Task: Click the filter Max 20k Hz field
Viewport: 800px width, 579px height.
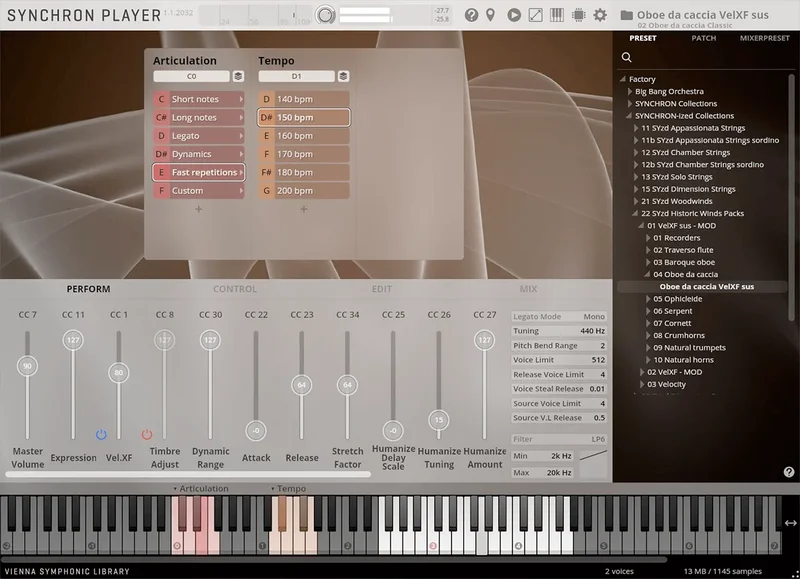Action: click(x=543, y=473)
